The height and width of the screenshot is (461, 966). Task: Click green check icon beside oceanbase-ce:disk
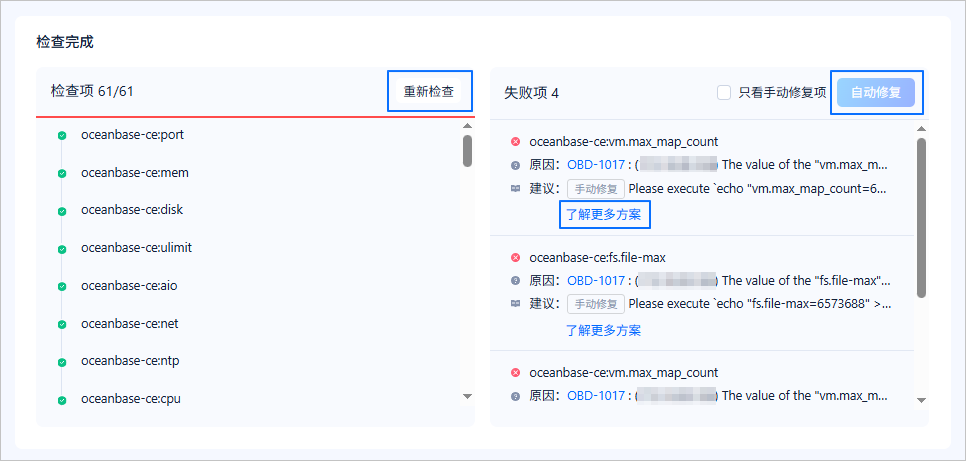coord(62,211)
